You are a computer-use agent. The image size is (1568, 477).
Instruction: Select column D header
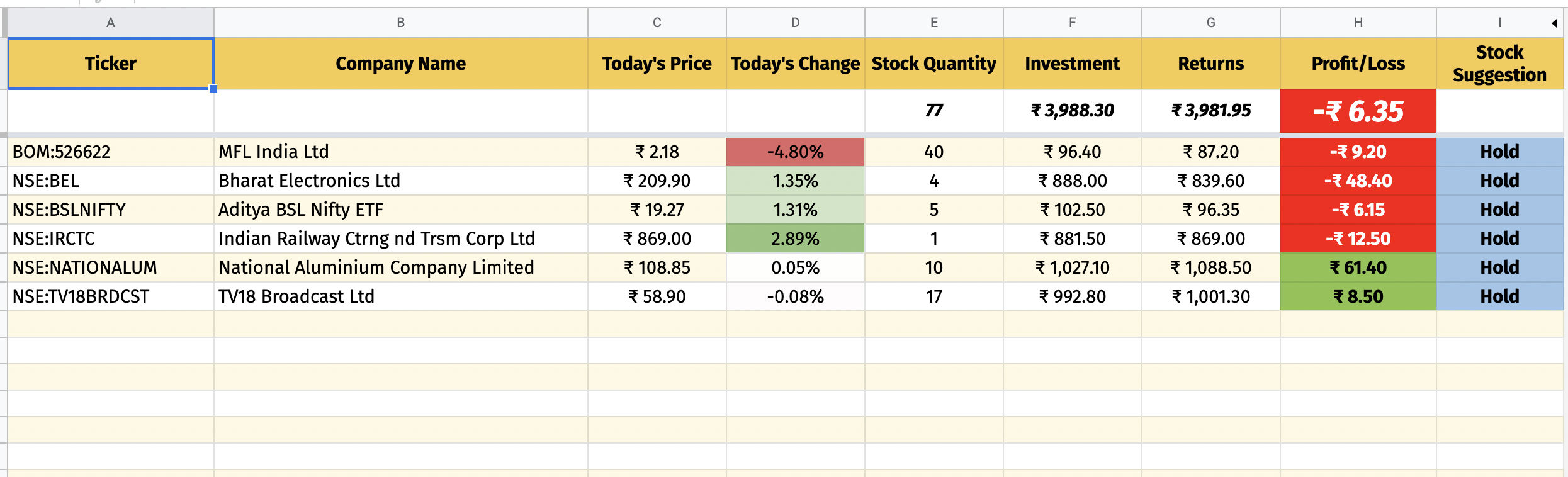796,23
